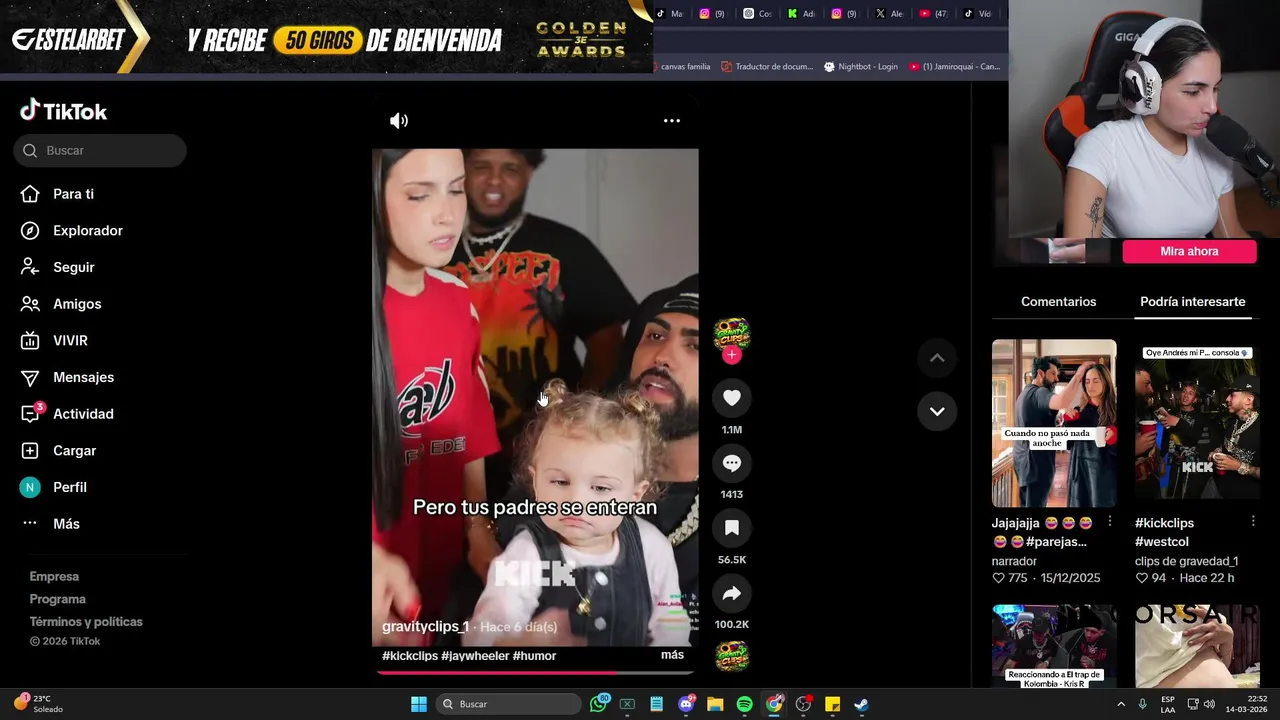The image size is (1280, 720).
Task: Open the video three-dot options menu
Action: 672,121
